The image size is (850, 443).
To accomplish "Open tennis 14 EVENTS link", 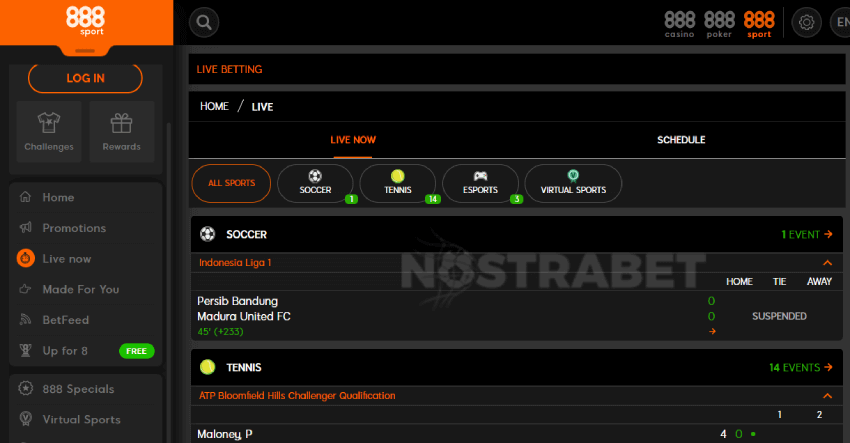I will click(x=801, y=367).
